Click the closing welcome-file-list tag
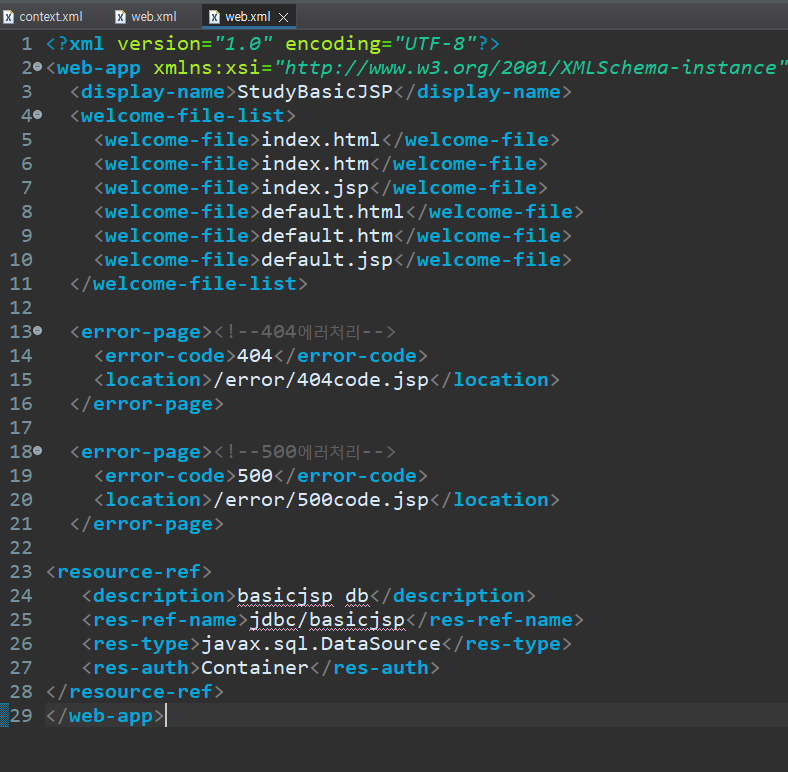The height and width of the screenshot is (772, 788). pyautogui.click(x=188, y=284)
